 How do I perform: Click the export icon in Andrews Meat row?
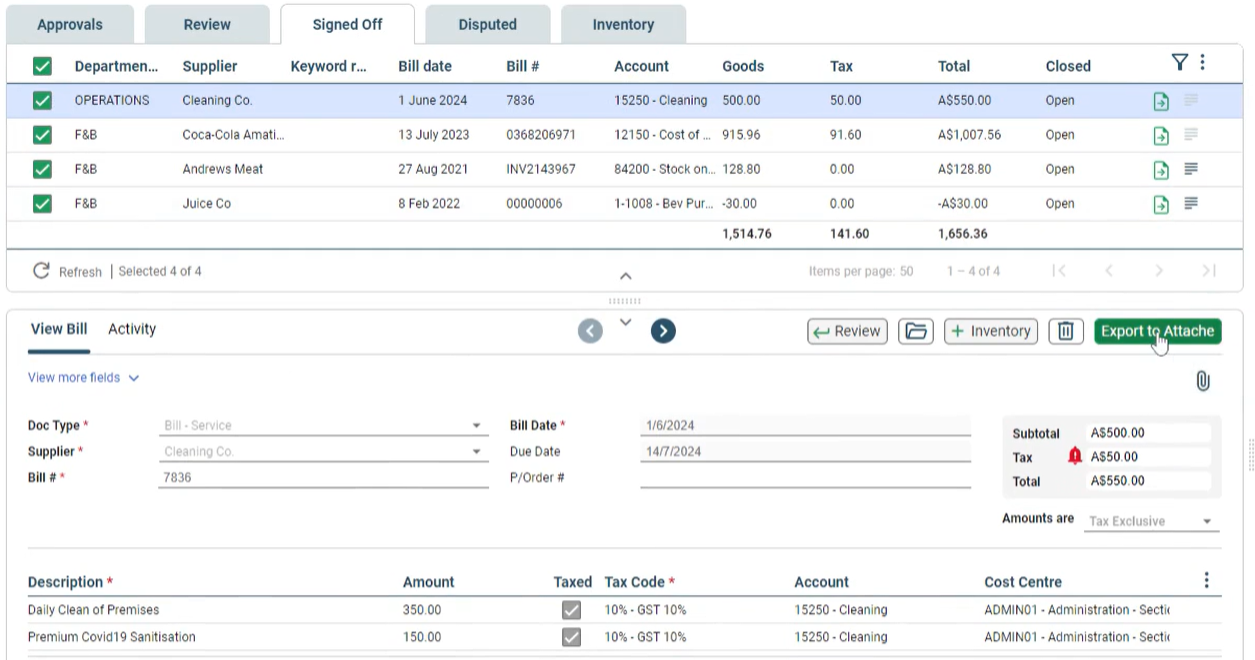[x=1161, y=169]
